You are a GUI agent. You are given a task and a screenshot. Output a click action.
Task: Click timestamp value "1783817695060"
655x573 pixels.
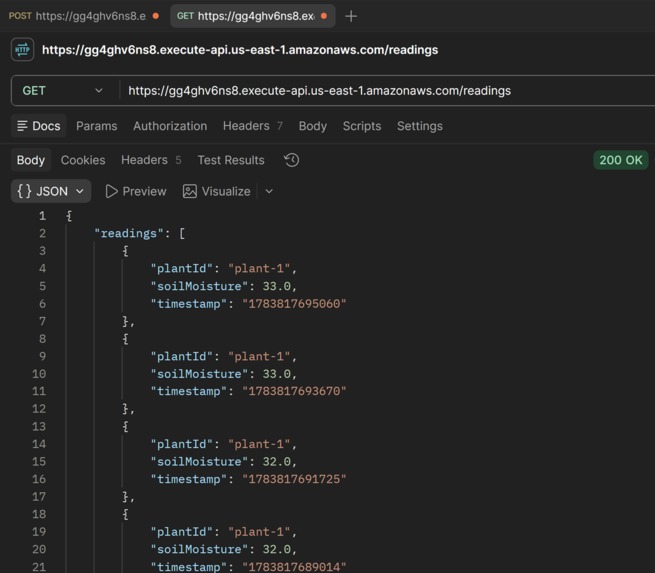pyautogui.click(x=294, y=304)
